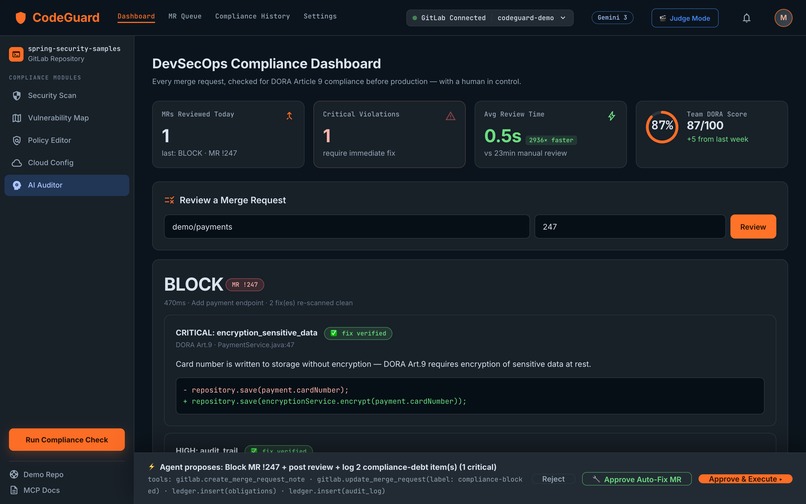806x504 pixels.
Task: Click the spring-security-samples repository name
Action: (x=74, y=49)
